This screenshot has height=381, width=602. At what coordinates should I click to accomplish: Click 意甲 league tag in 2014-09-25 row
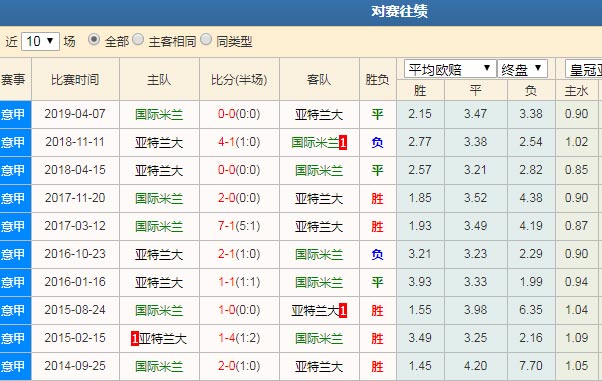pos(15,366)
